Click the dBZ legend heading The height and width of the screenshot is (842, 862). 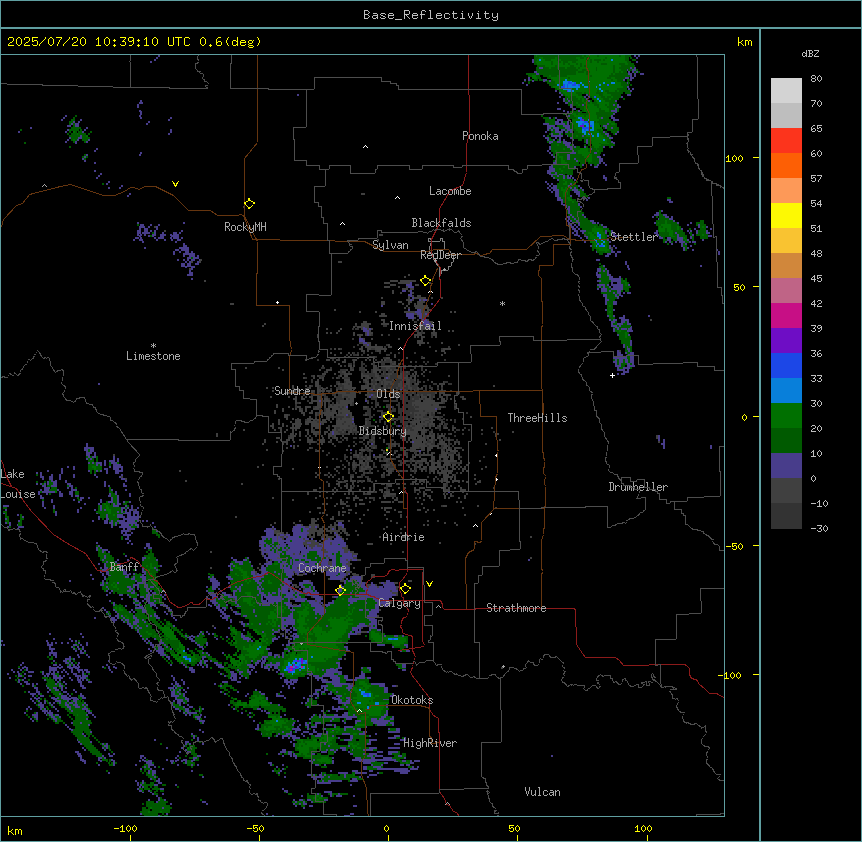[810, 53]
